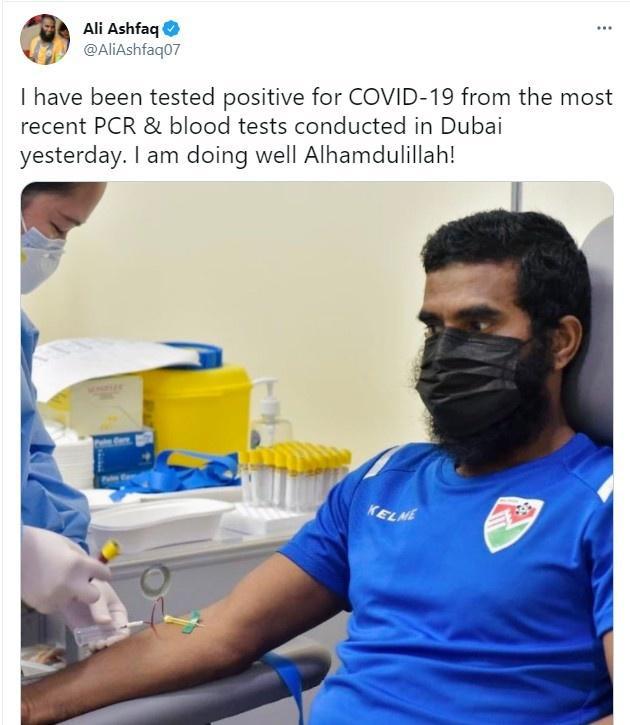Click the hand sanitizer pump bottle
The width and height of the screenshot is (630, 725).
coord(271,413)
